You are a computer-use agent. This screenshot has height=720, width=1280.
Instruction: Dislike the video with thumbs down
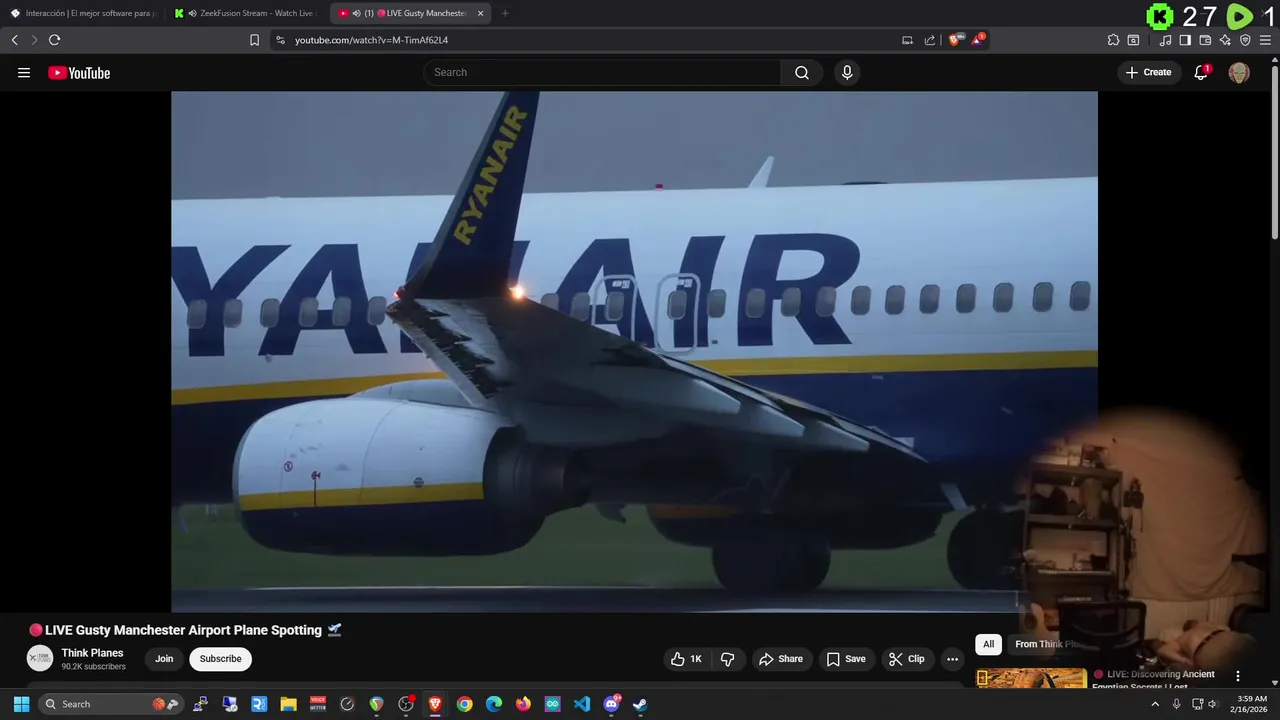[x=728, y=659]
